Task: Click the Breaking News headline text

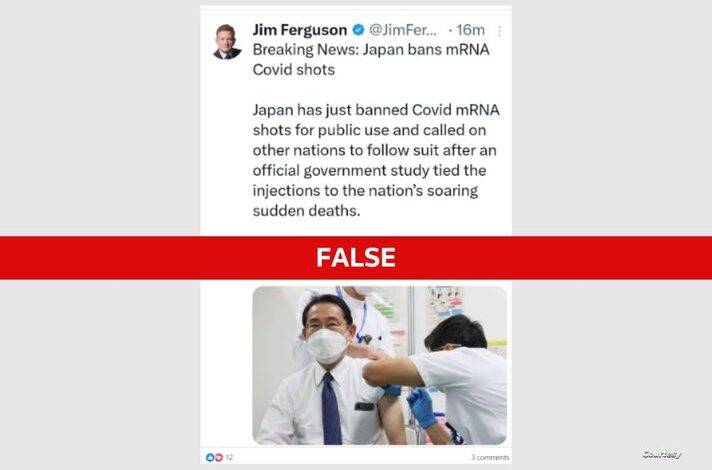Action: 371,59
